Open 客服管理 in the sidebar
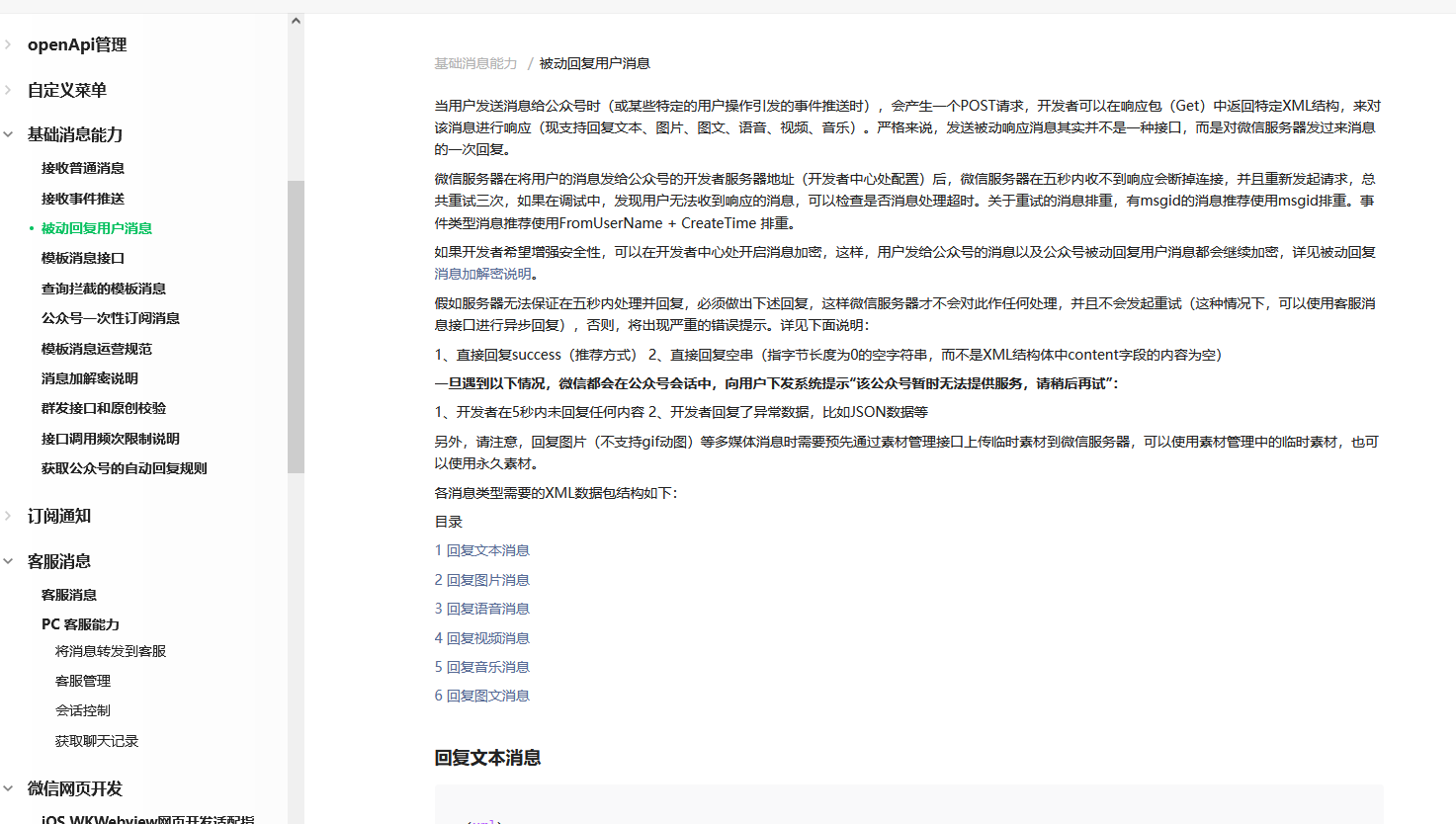The image size is (1456, 824). point(83,681)
